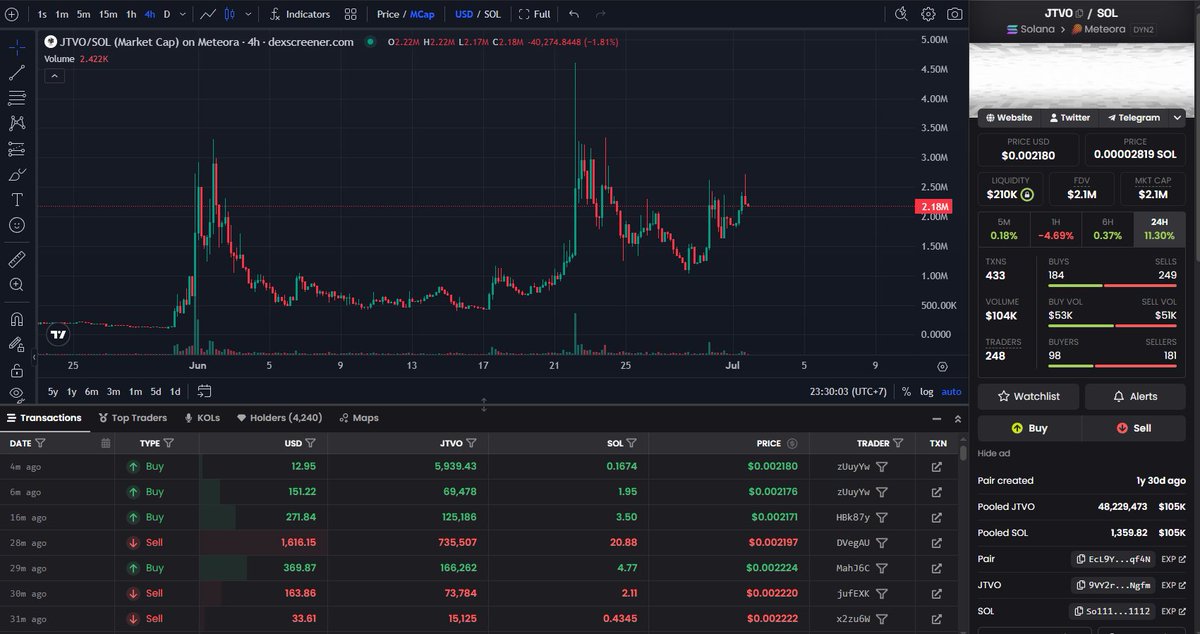The height and width of the screenshot is (634, 1200).
Task: Select the trend line drawing tool
Action: pos(17,73)
